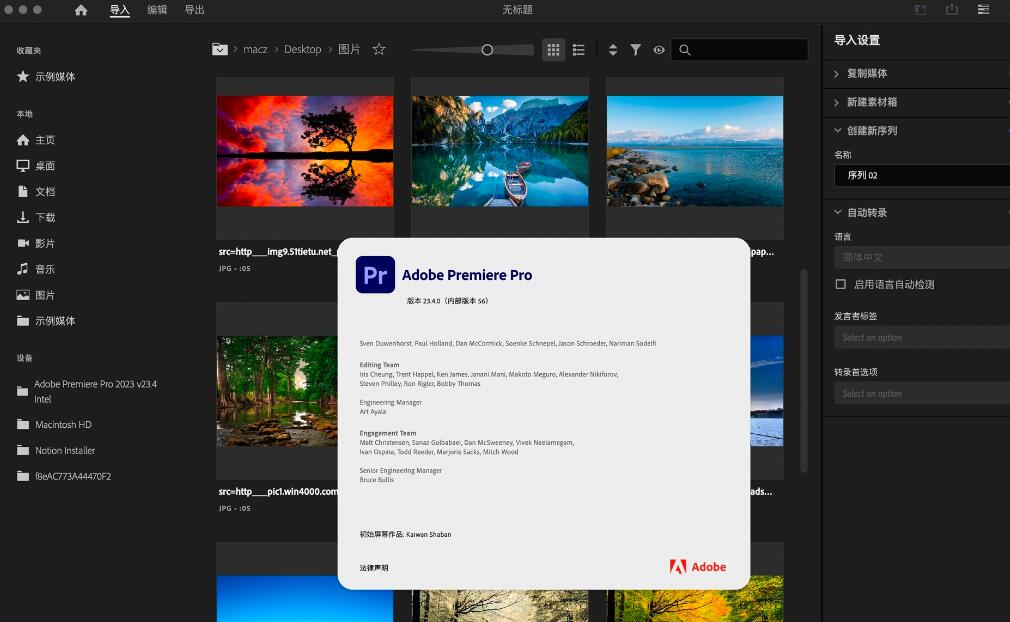Navigate to Desktop in the breadcrumb
The width and height of the screenshot is (1010, 622).
pyautogui.click(x=302, y=49)
